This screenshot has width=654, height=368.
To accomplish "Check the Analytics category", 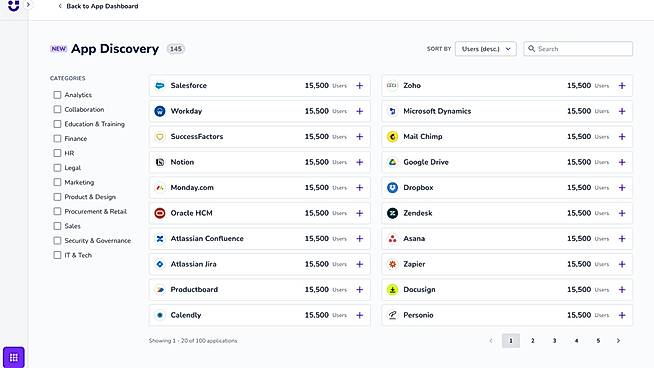I will (x=57, y=95).
